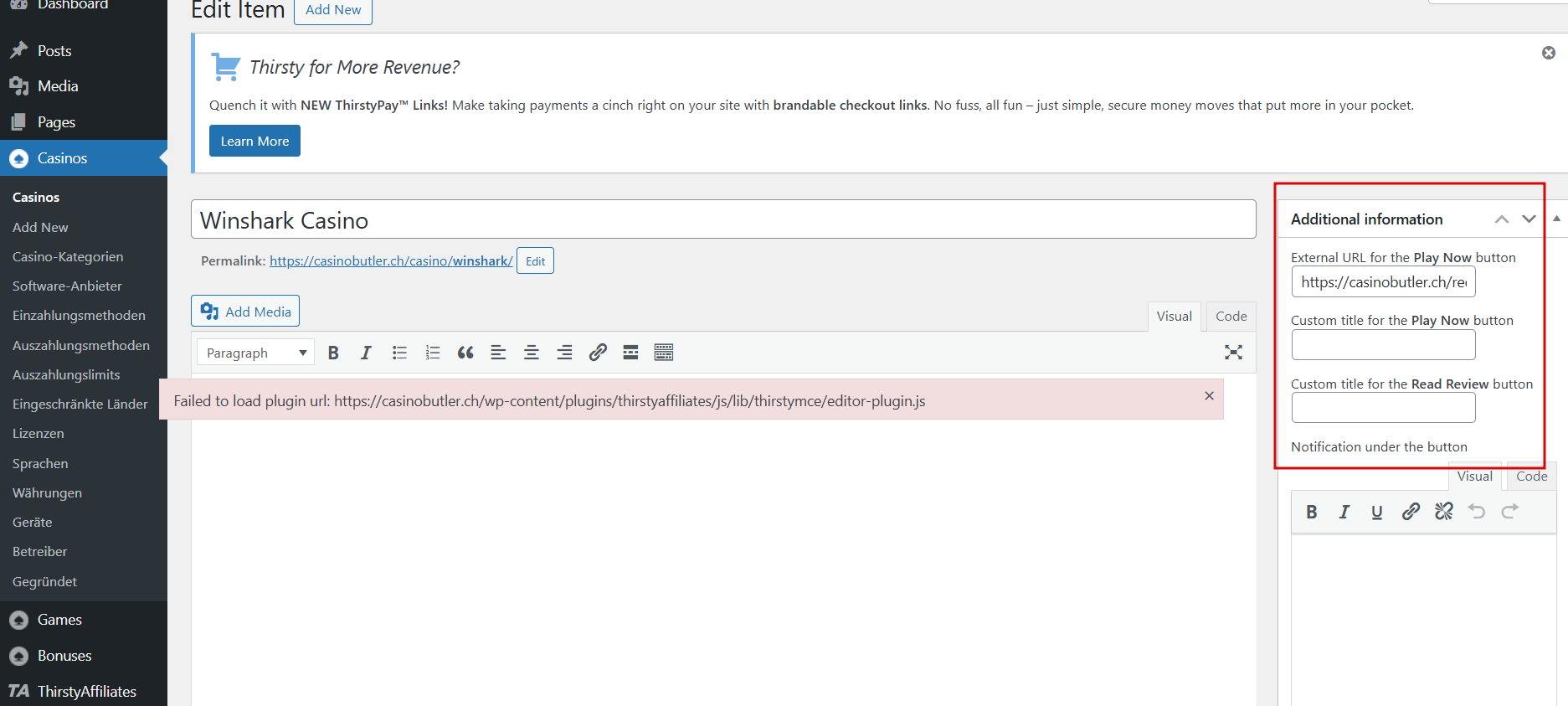Insert link in main editor
The height and width of the screenshot is (706, 1568).
(x=598, y=353)
